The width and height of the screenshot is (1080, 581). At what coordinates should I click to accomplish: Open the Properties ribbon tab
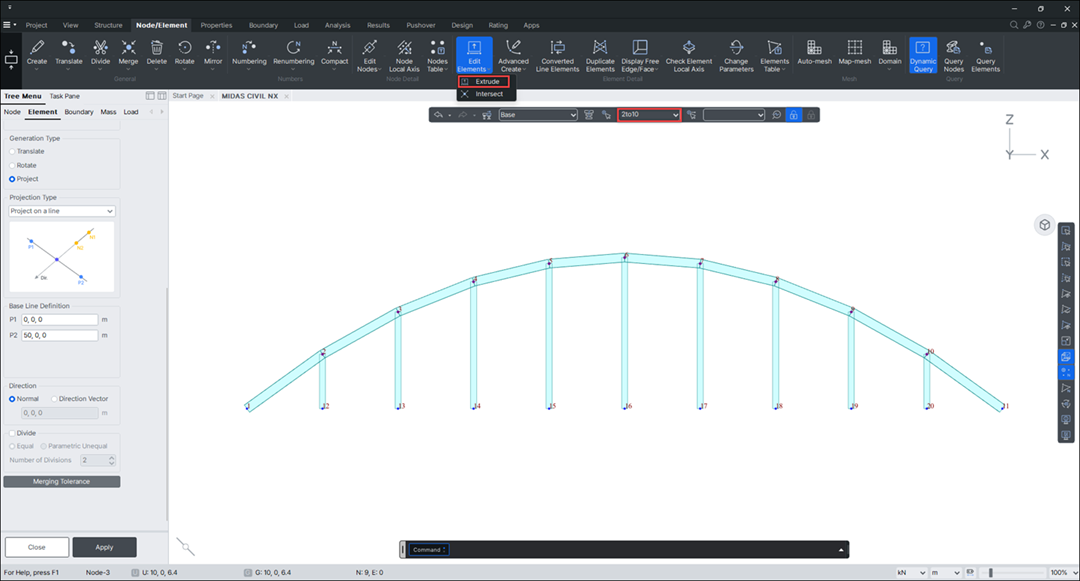coord(216,25)
